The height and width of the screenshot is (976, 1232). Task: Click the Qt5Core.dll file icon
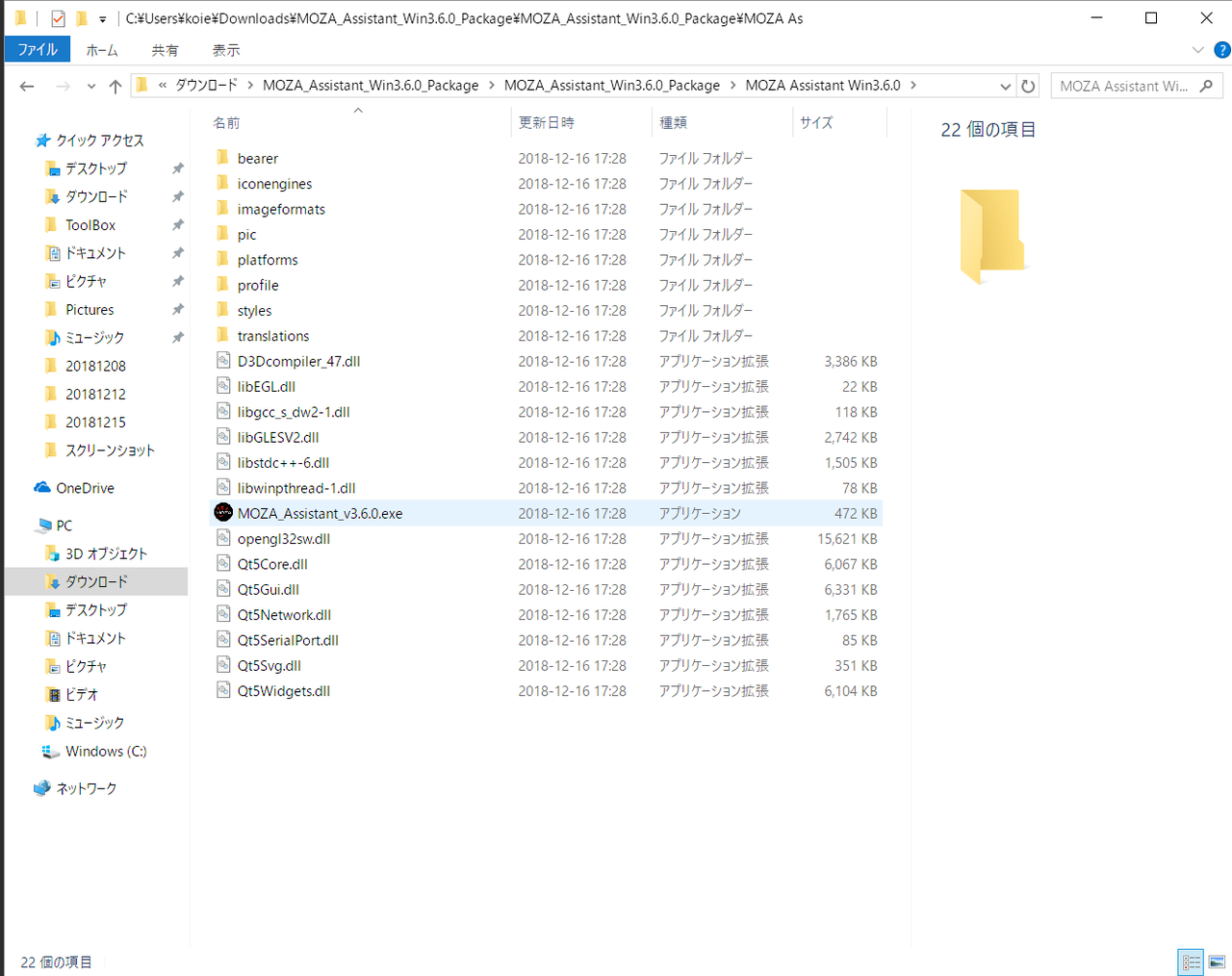(223, 563)
